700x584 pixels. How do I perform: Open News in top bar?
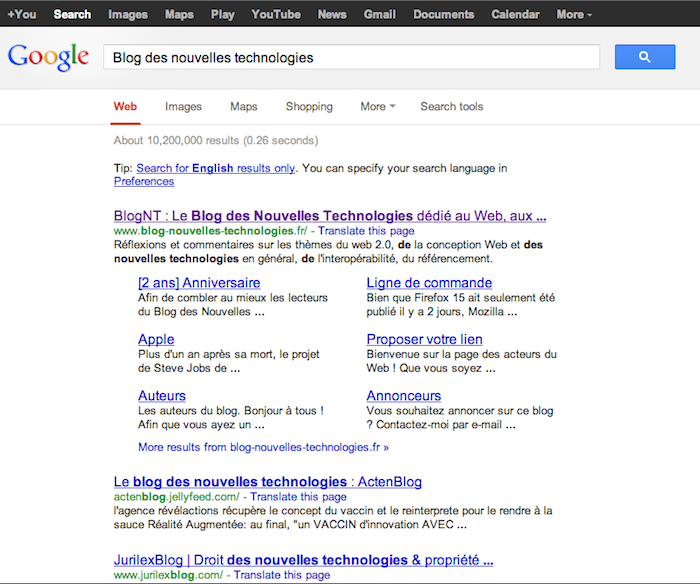[332, 14]
